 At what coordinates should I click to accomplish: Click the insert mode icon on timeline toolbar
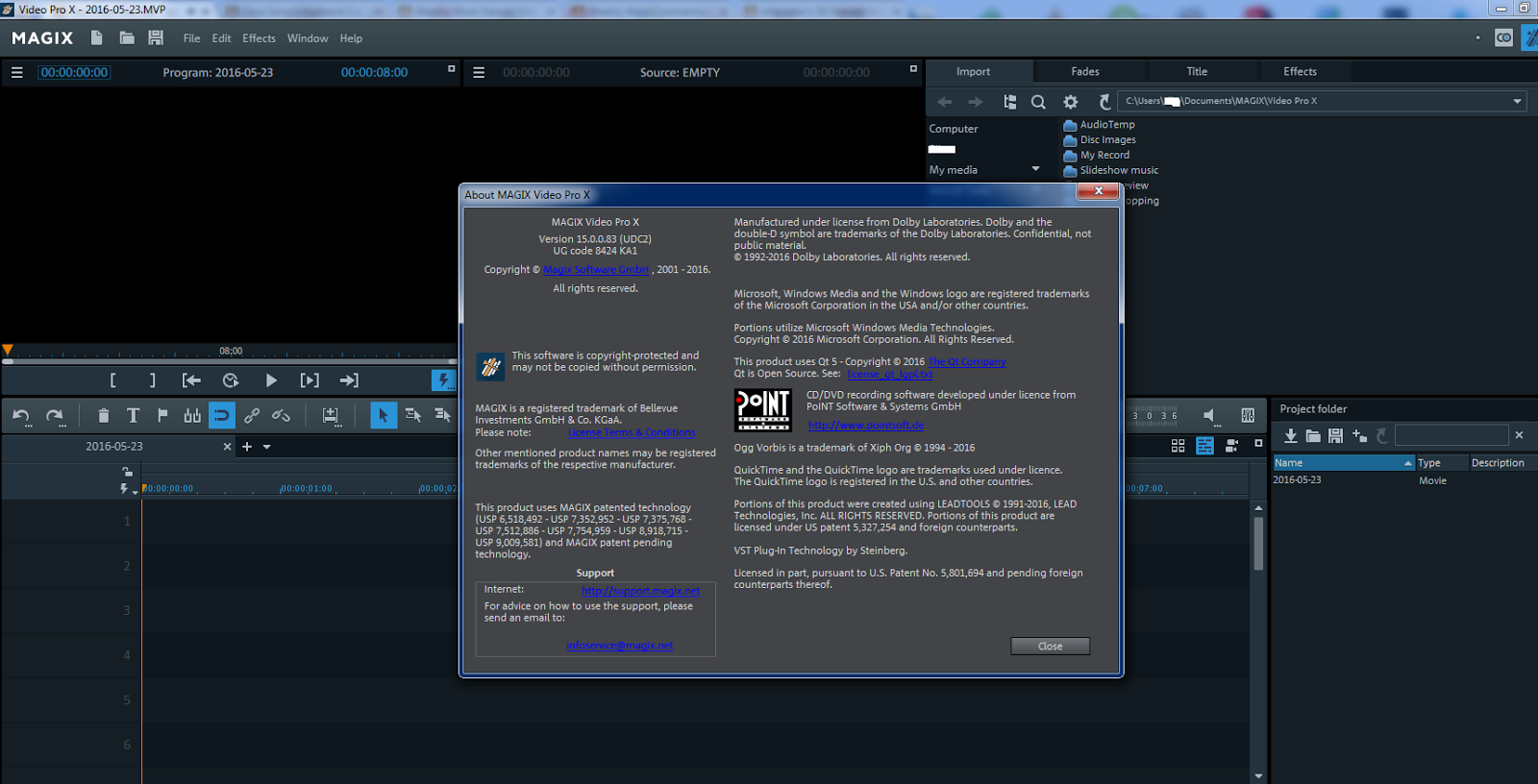point(331,415)
